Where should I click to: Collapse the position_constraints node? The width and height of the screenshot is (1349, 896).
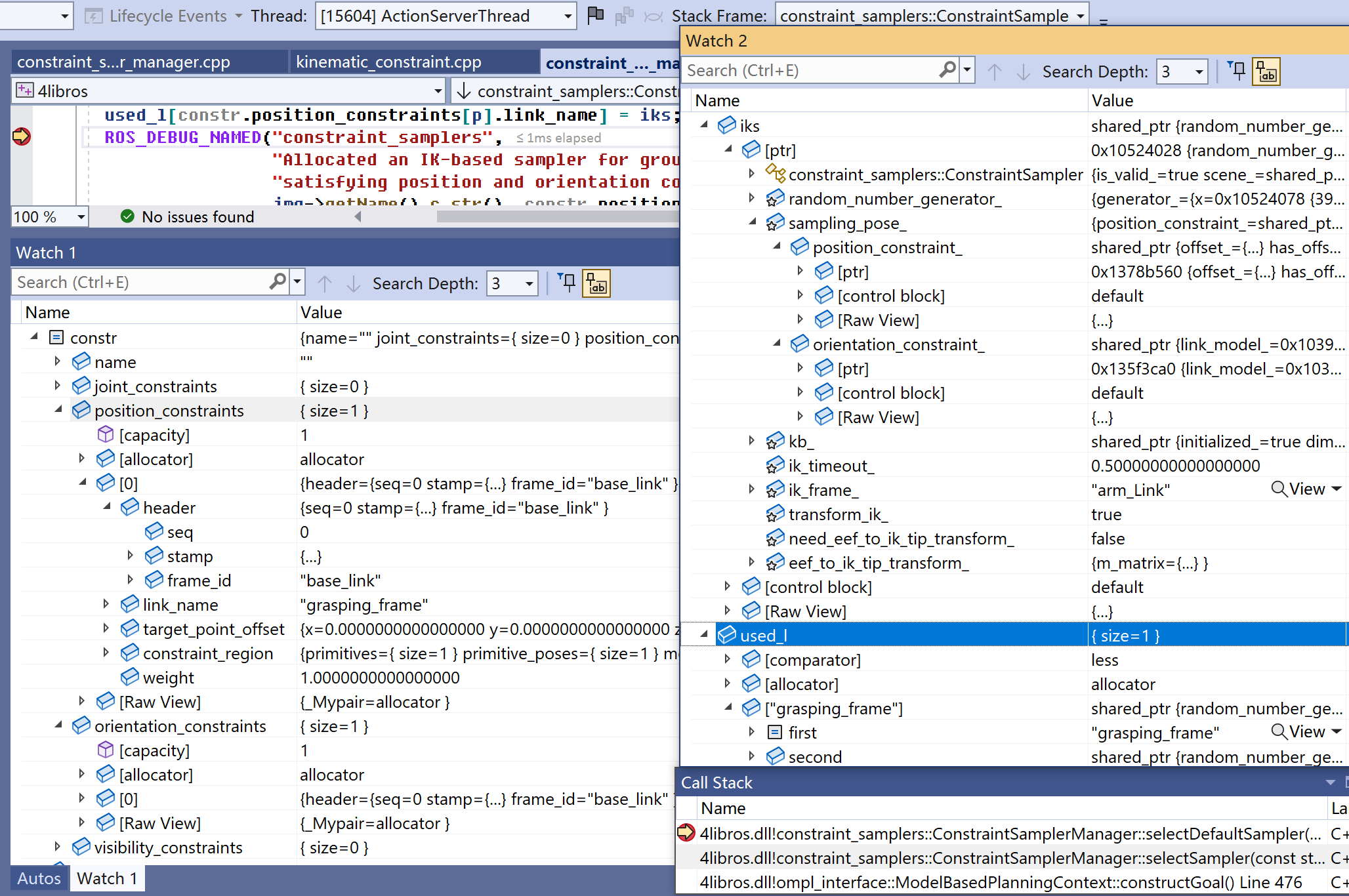[x=58, y=409]
